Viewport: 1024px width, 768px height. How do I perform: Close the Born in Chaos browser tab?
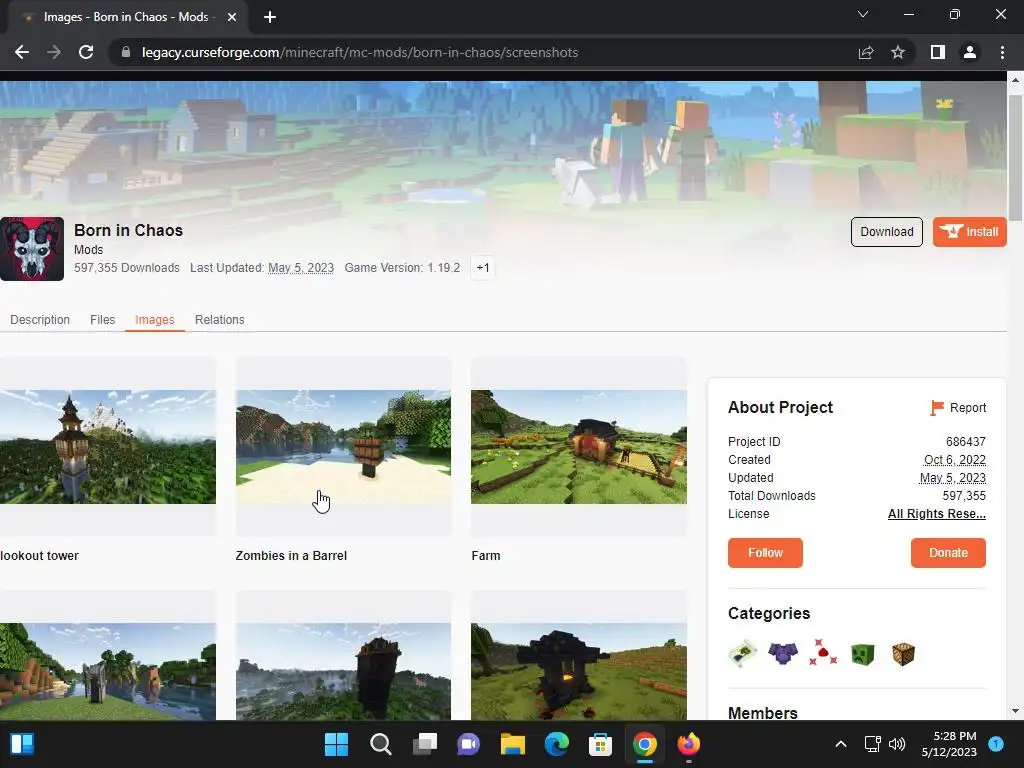coord(232,17)
